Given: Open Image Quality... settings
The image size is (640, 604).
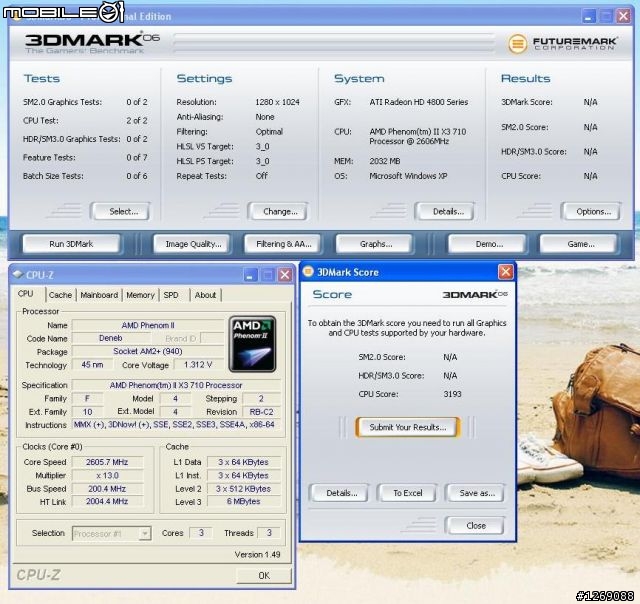Looking at the screenshot, I should point(192,244).
